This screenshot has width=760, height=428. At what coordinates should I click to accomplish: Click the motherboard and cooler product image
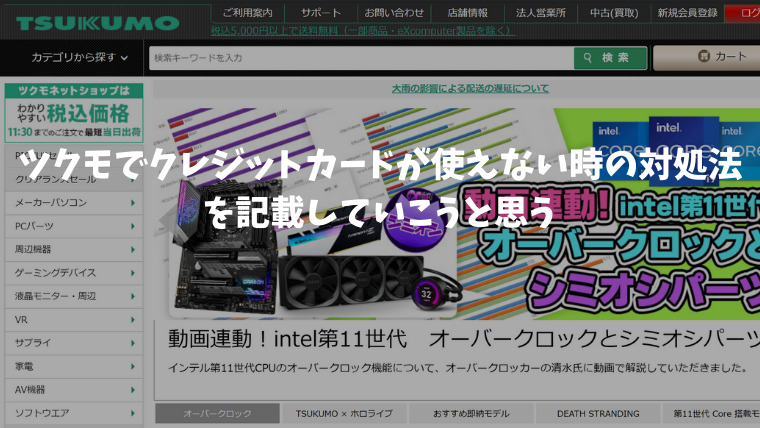coord(313,250)
